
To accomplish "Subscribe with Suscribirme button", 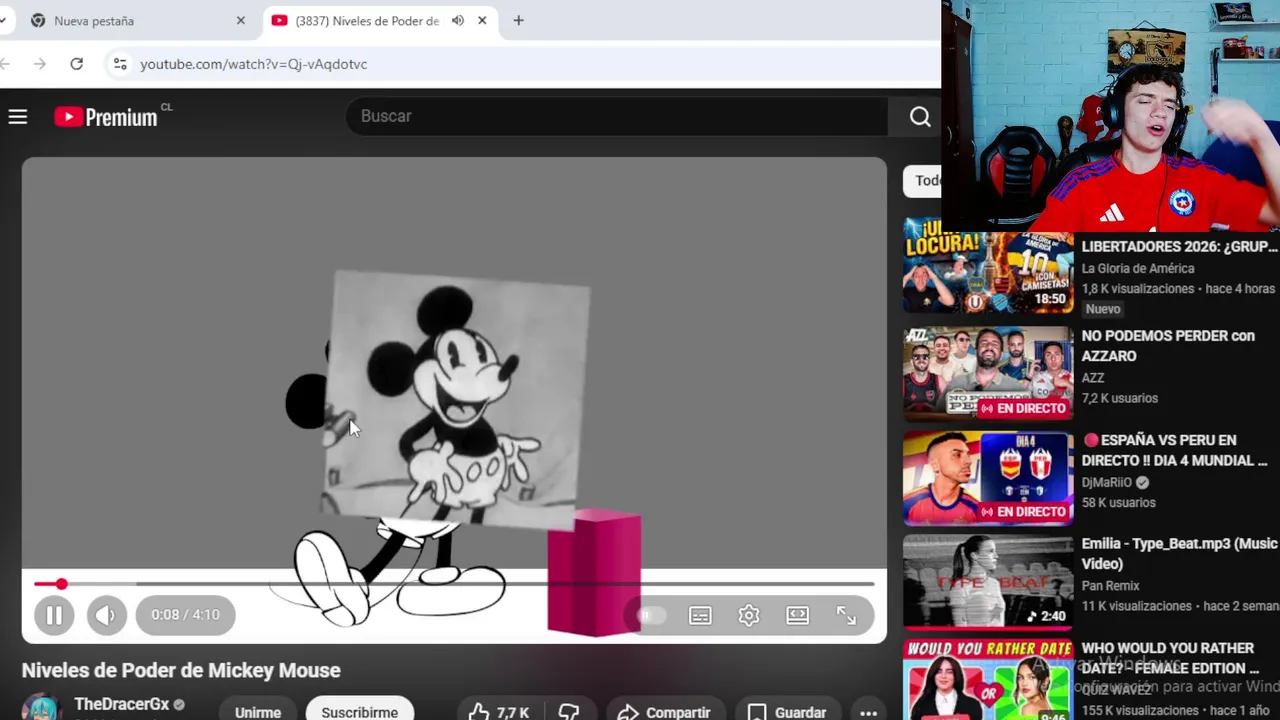I will 360,712.
